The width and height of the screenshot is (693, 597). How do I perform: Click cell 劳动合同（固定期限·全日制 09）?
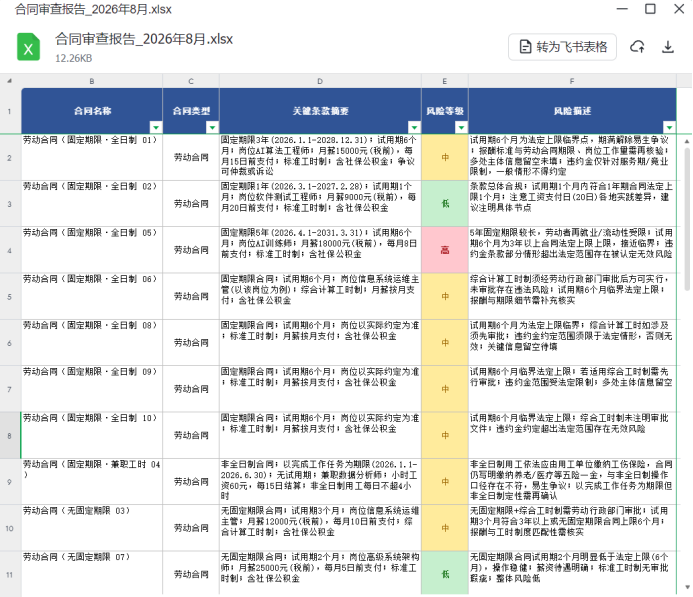92,389
